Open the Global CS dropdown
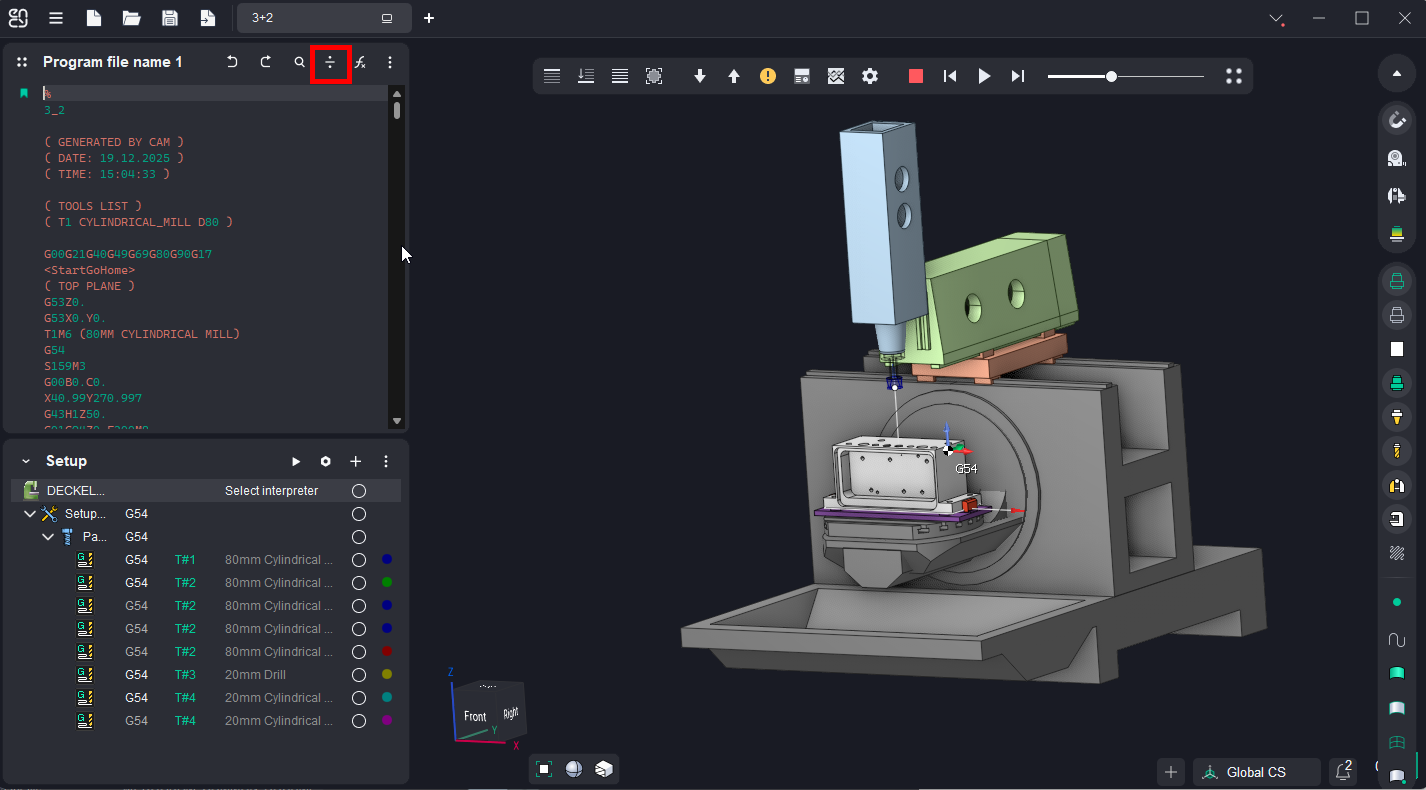Image resolution: width=1426 pixels, height=790 pixels. coord(1255,772)
